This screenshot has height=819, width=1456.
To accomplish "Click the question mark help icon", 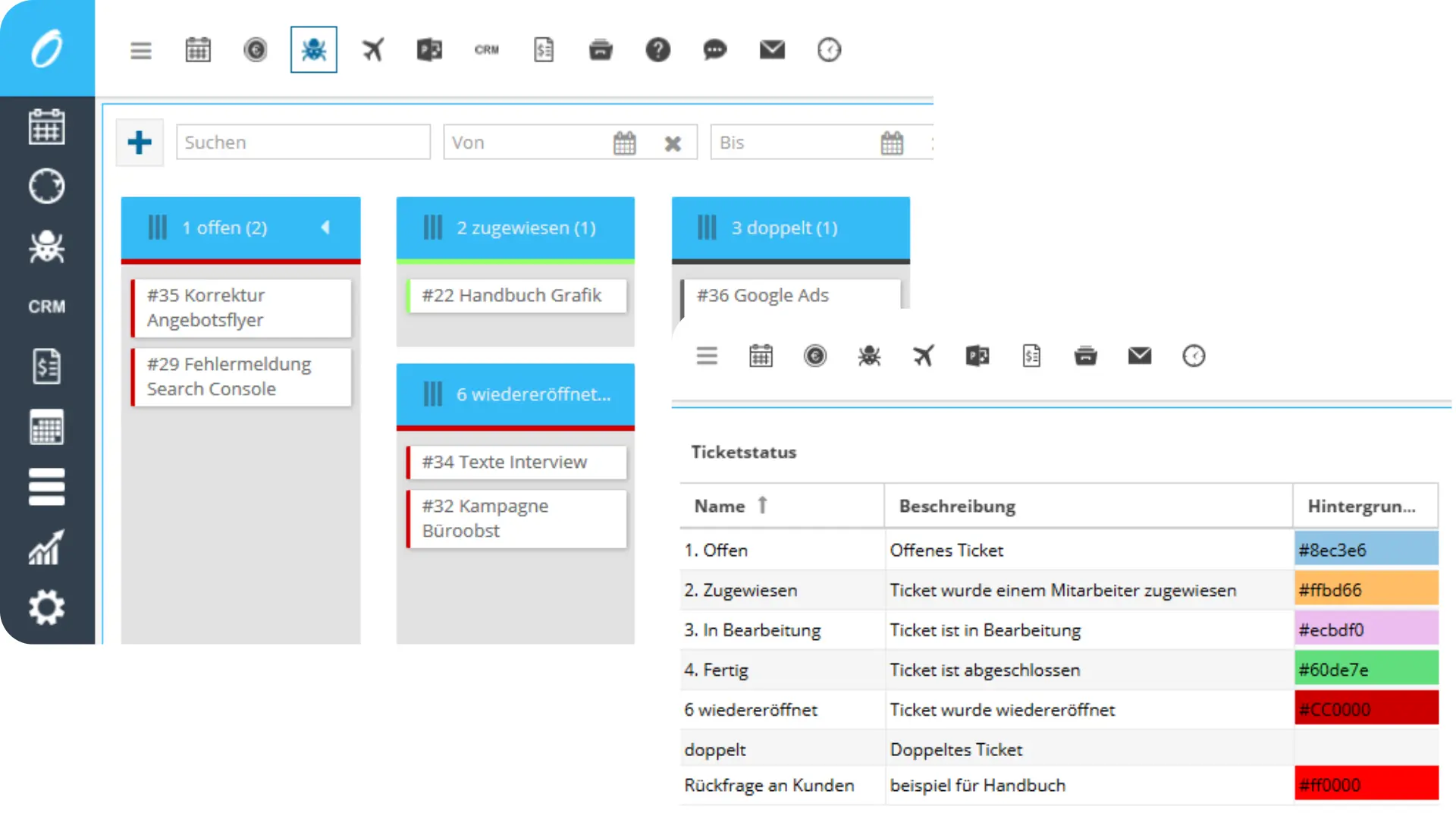I will (x=657, y=49).
